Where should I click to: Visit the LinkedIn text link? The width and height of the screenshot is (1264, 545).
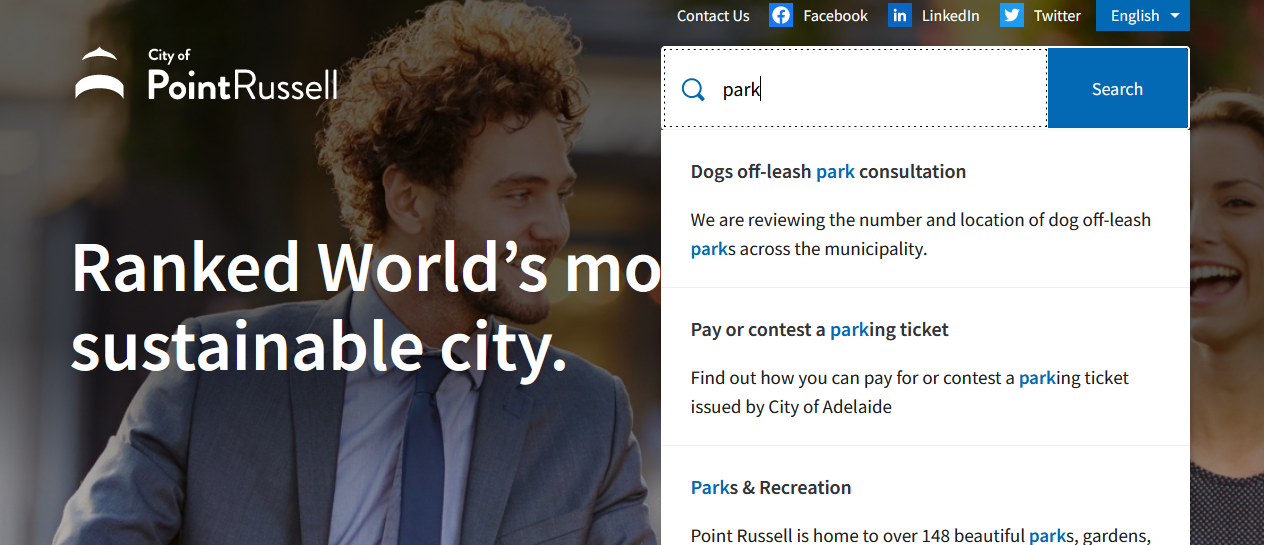click(950, 16)
